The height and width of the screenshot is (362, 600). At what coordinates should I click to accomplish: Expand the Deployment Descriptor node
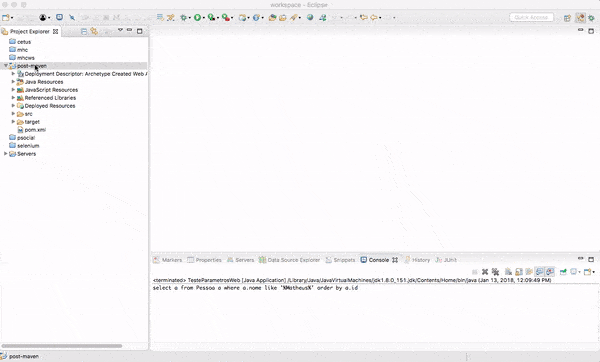13,73
